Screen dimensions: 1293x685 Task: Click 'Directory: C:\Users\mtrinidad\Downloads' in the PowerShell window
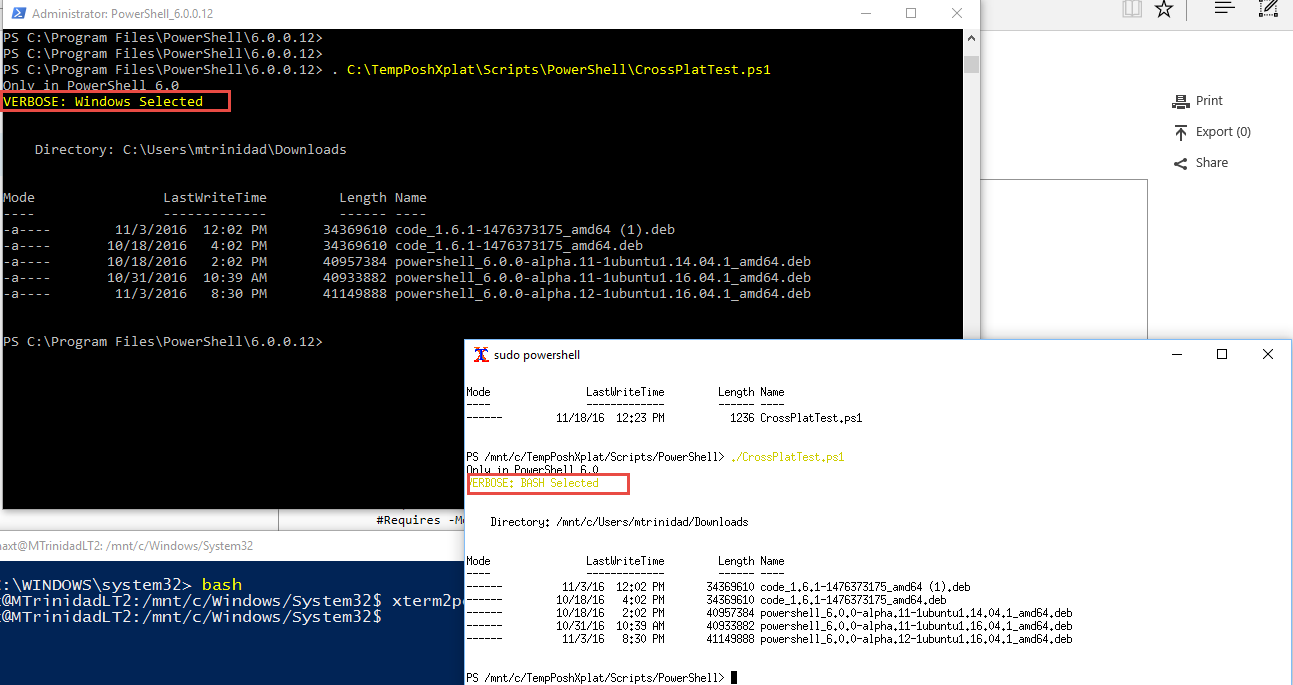pos(191,150)
